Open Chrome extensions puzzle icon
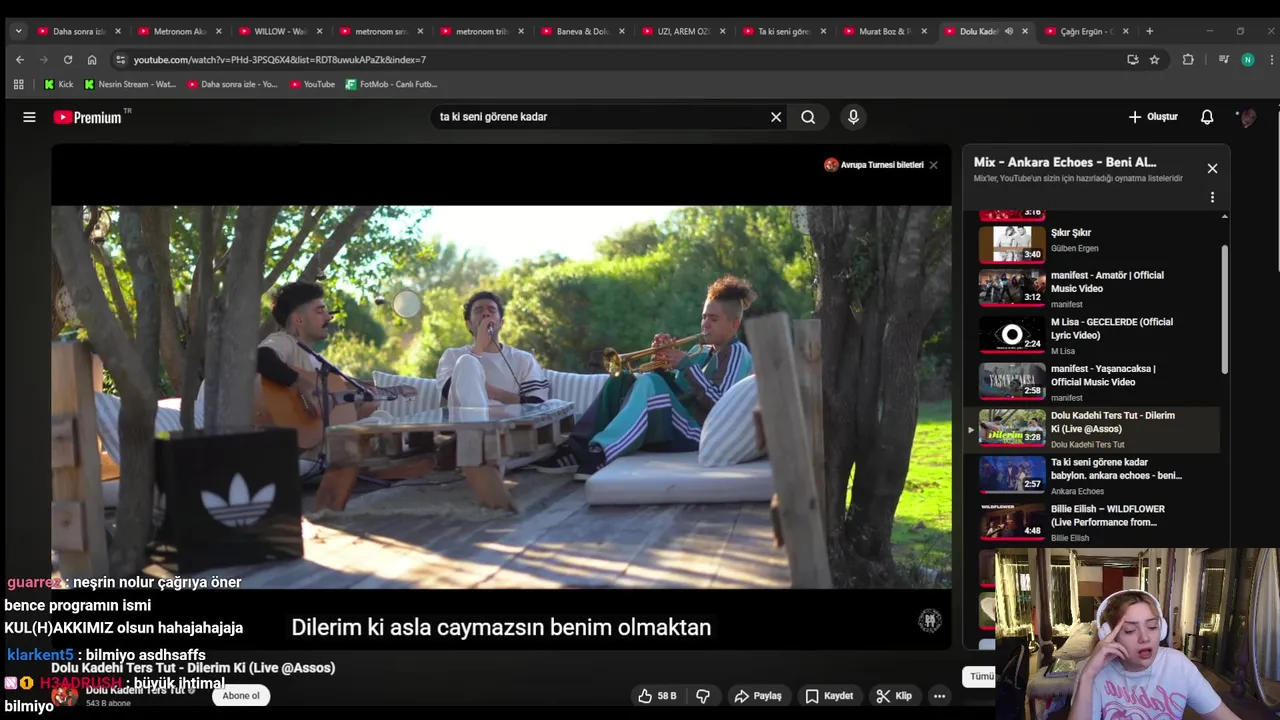Viewport: 1280px width, 720px height. coord(1188,59)
